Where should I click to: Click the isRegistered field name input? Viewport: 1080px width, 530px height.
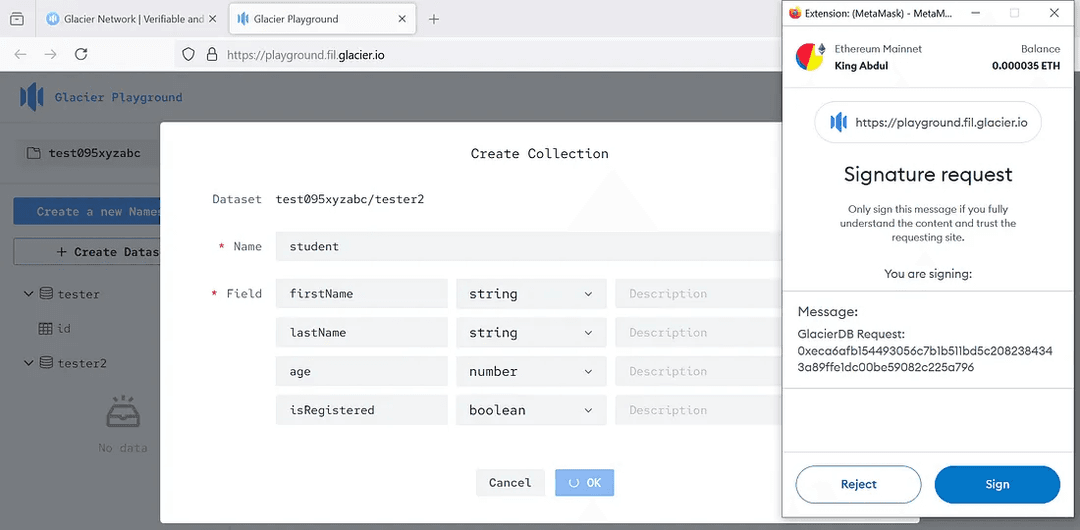click(362, 410)
